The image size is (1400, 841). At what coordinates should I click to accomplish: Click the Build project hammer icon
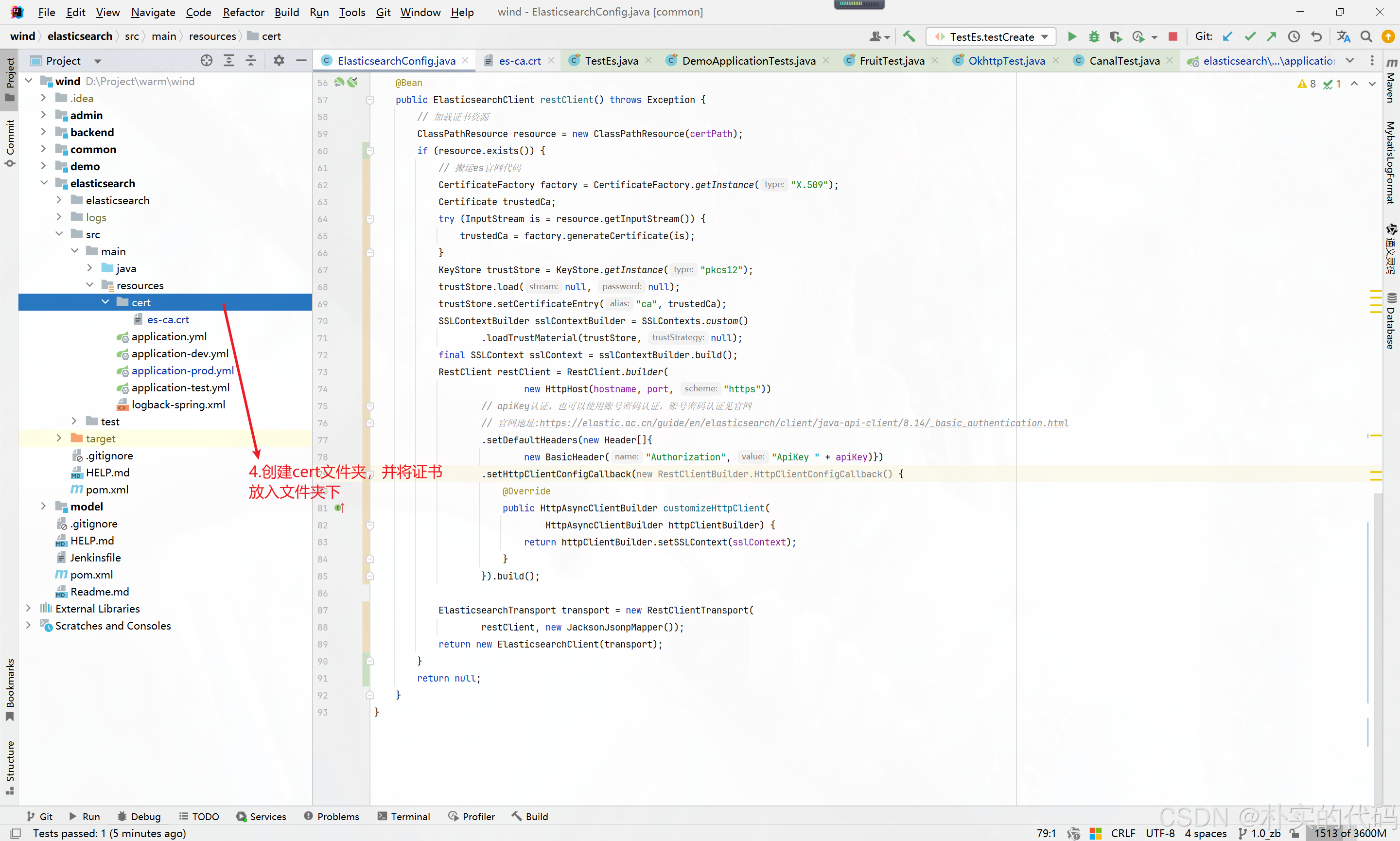[x=909, y=37]
